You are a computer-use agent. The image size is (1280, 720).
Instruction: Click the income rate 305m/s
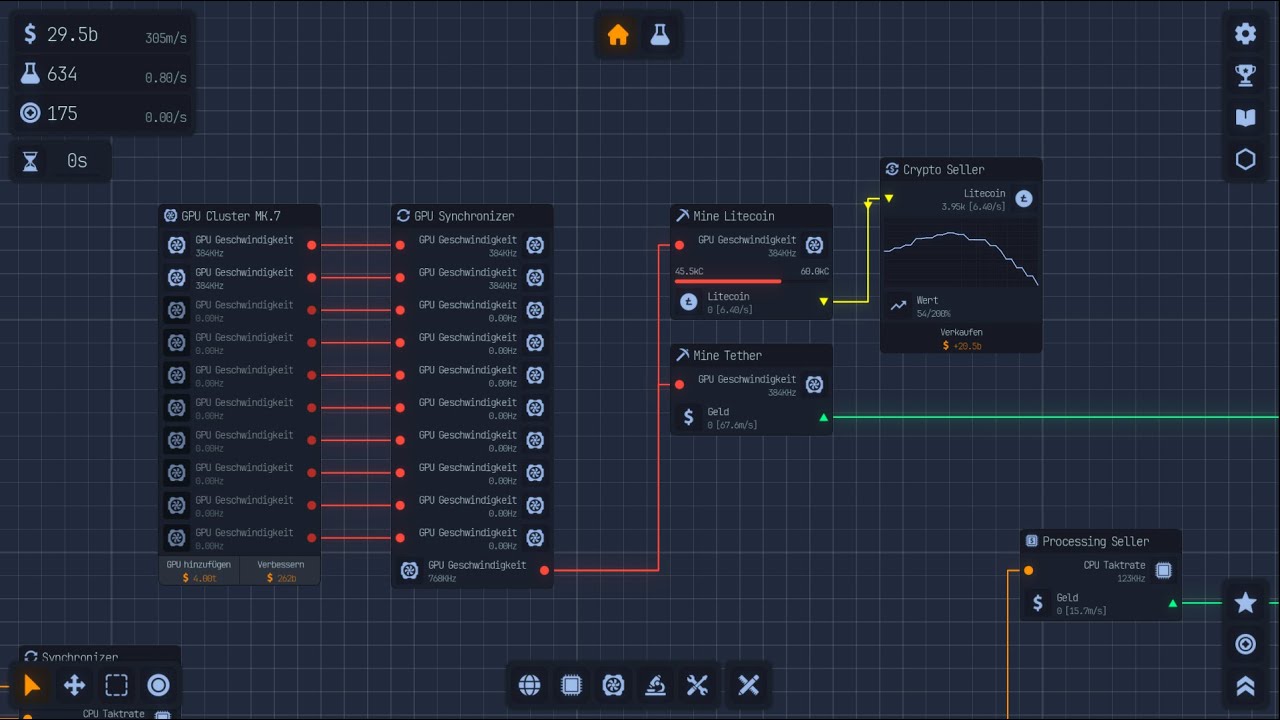coord(166,39)
